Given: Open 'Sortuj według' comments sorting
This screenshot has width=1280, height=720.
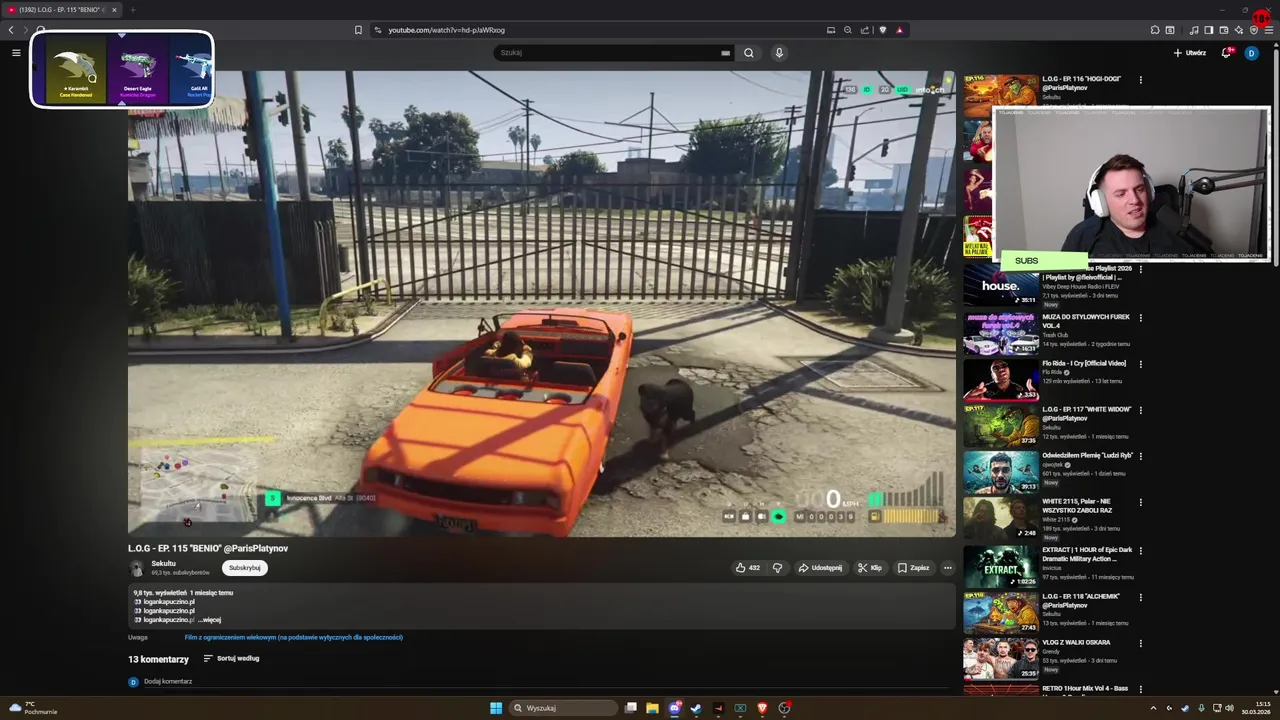Looking at the screenshot, I should click(x=232, y=659).
